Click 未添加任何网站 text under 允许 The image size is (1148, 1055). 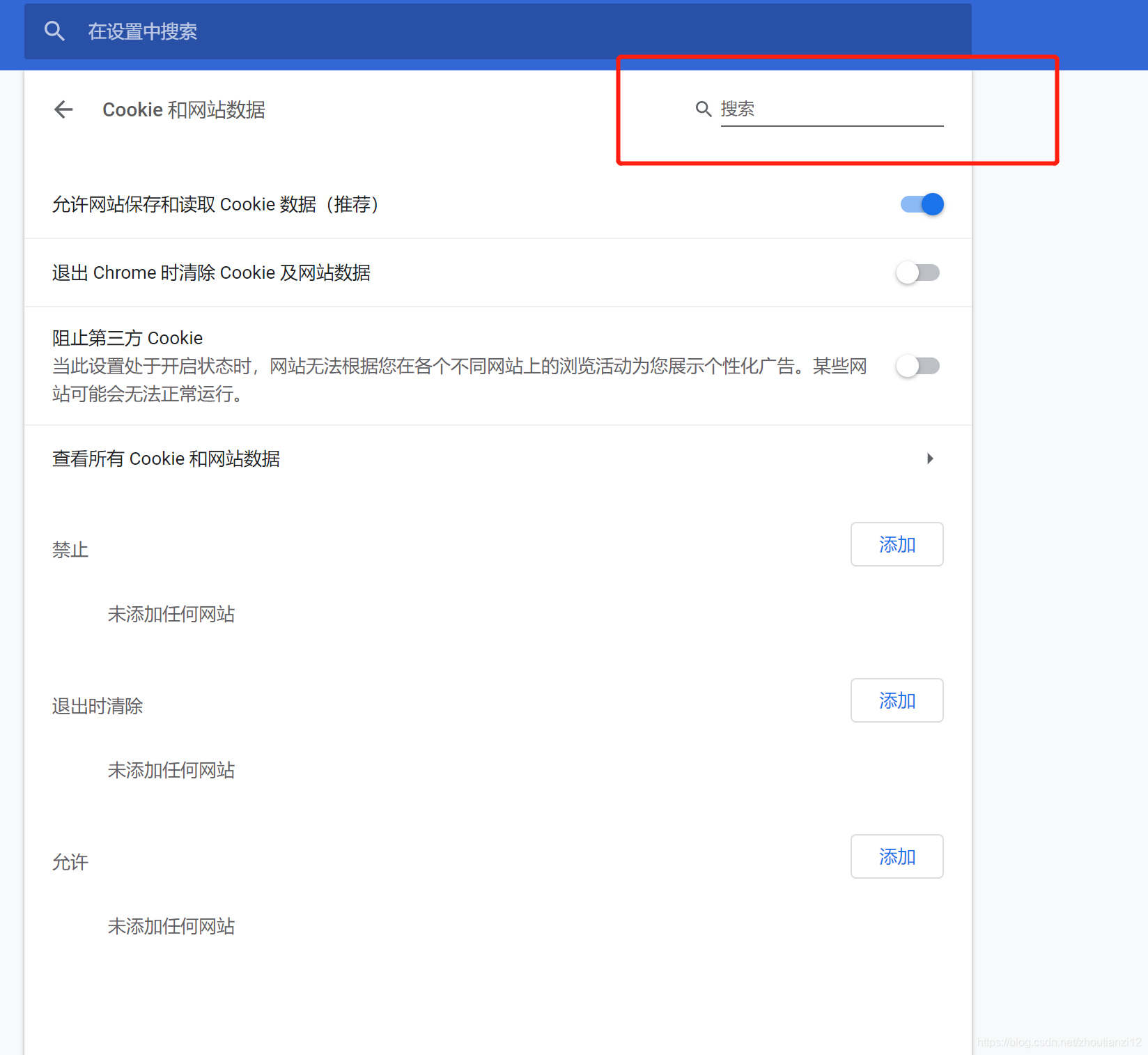pos(171,926)
